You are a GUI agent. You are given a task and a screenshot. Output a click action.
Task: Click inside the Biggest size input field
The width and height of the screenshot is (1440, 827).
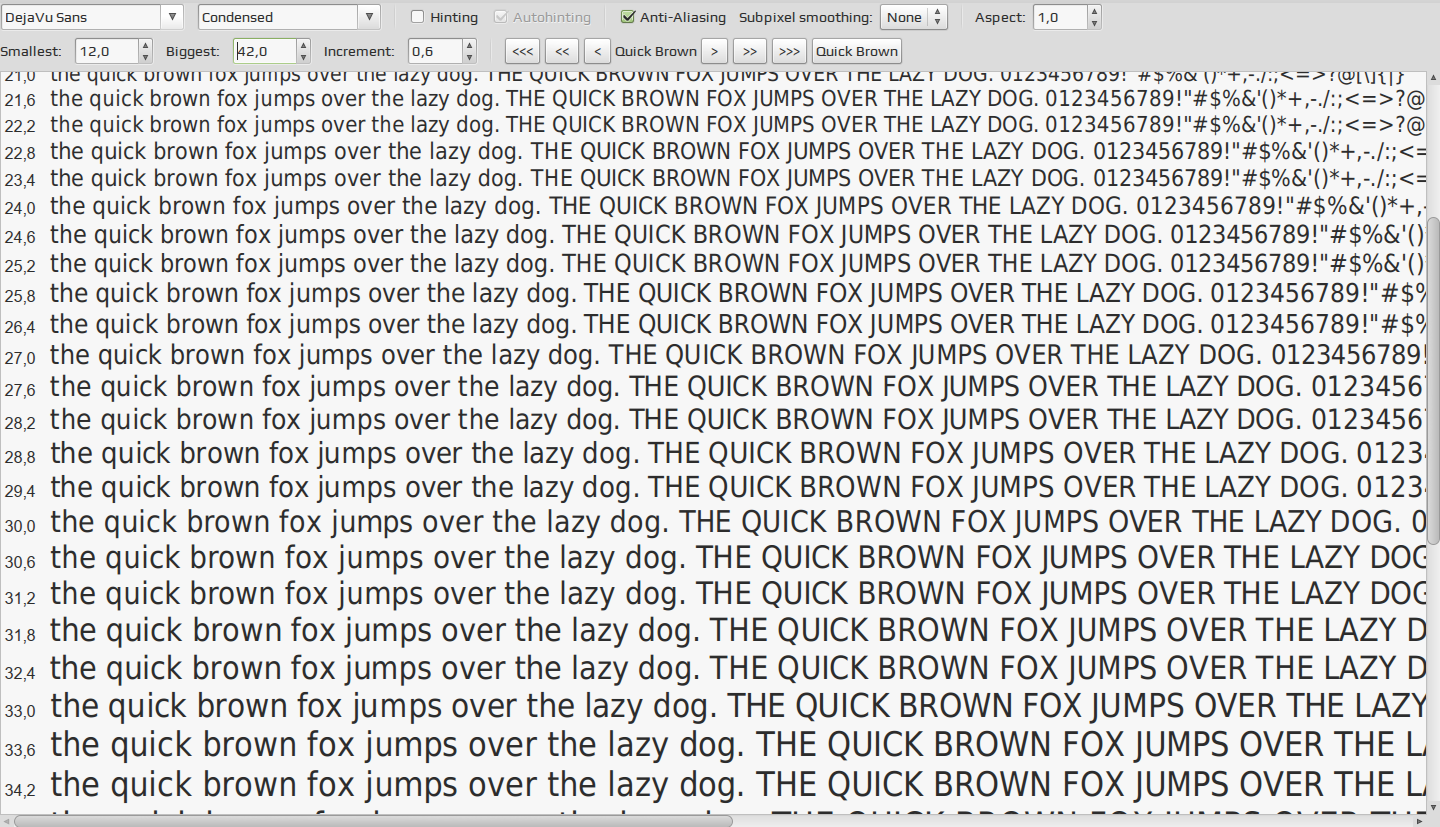(265, 51)
